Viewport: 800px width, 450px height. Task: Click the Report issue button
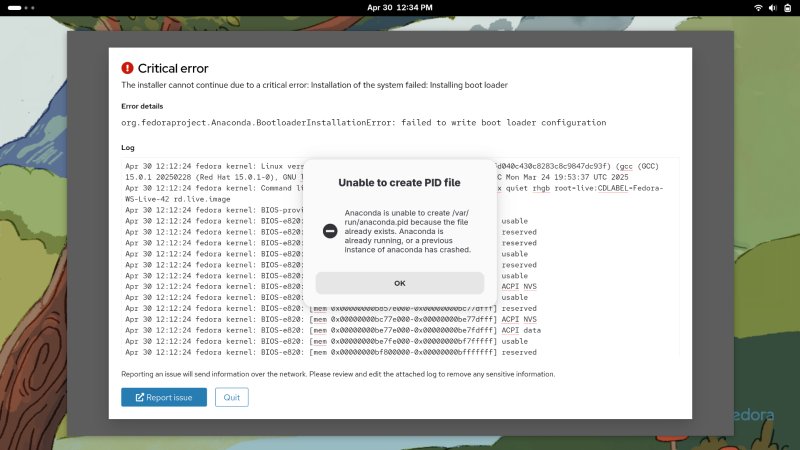coord(164,397)
